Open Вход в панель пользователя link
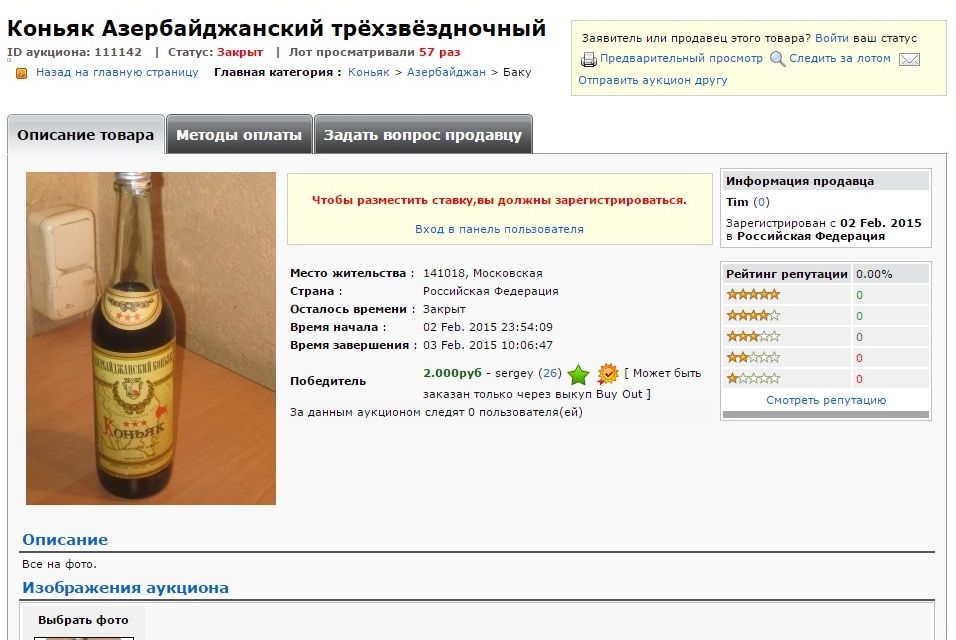 coord(499,229)
